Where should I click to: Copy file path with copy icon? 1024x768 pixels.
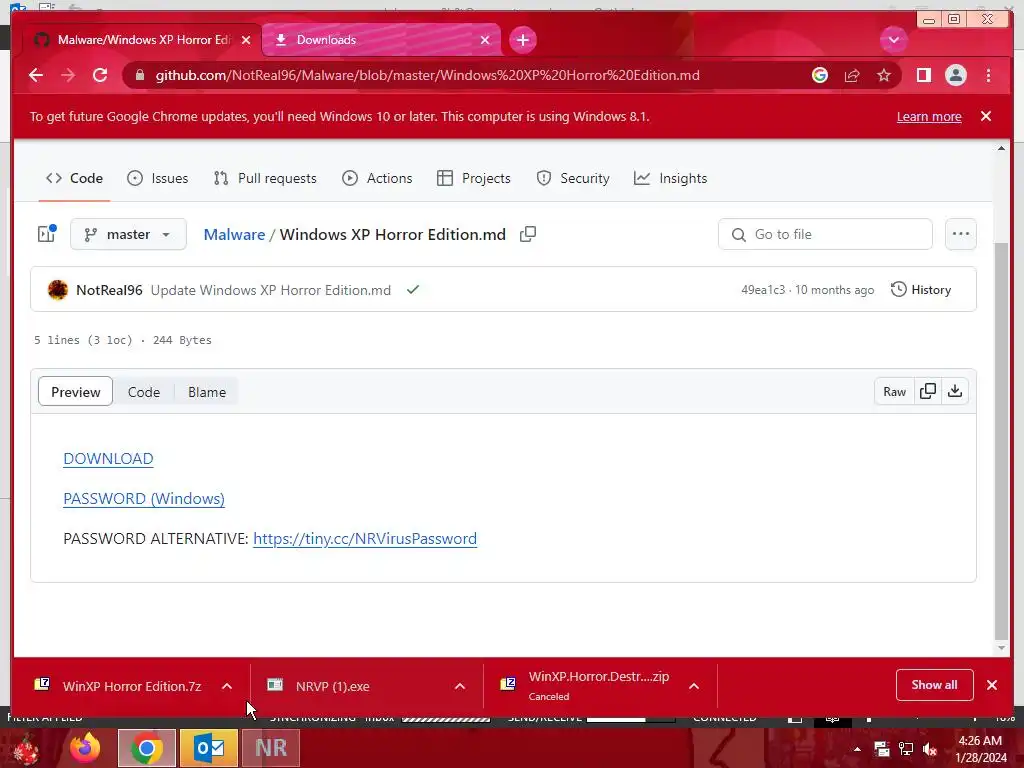click(x=528, y=234)
